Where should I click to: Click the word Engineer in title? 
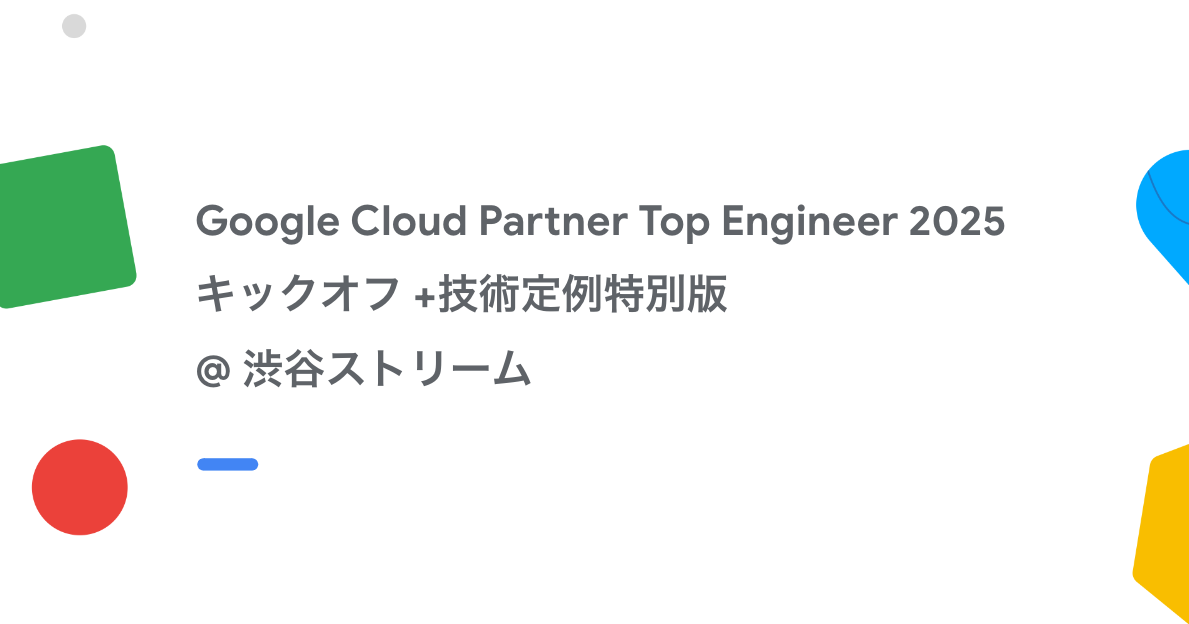pos(809,222)
